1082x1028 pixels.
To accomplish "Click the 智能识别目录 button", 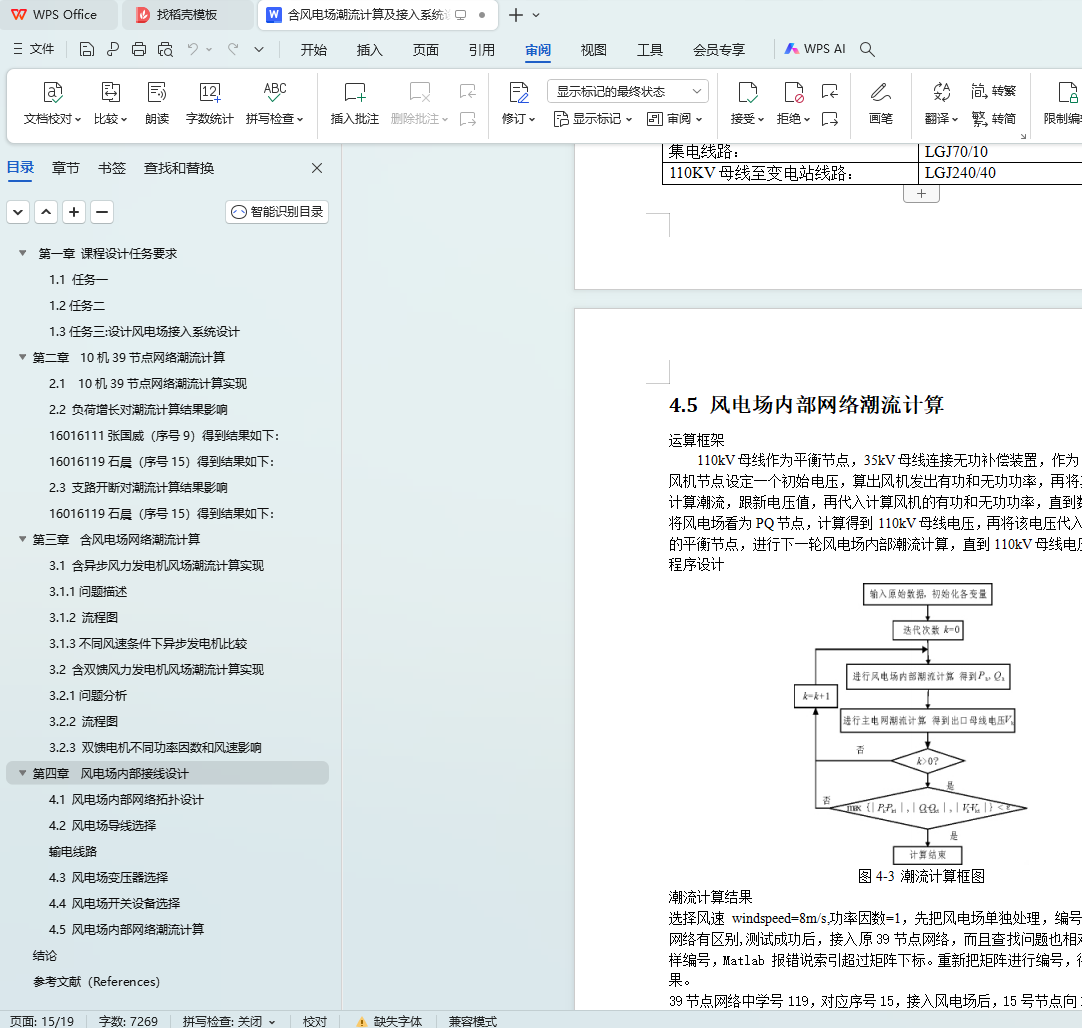I will coord(277,212).
